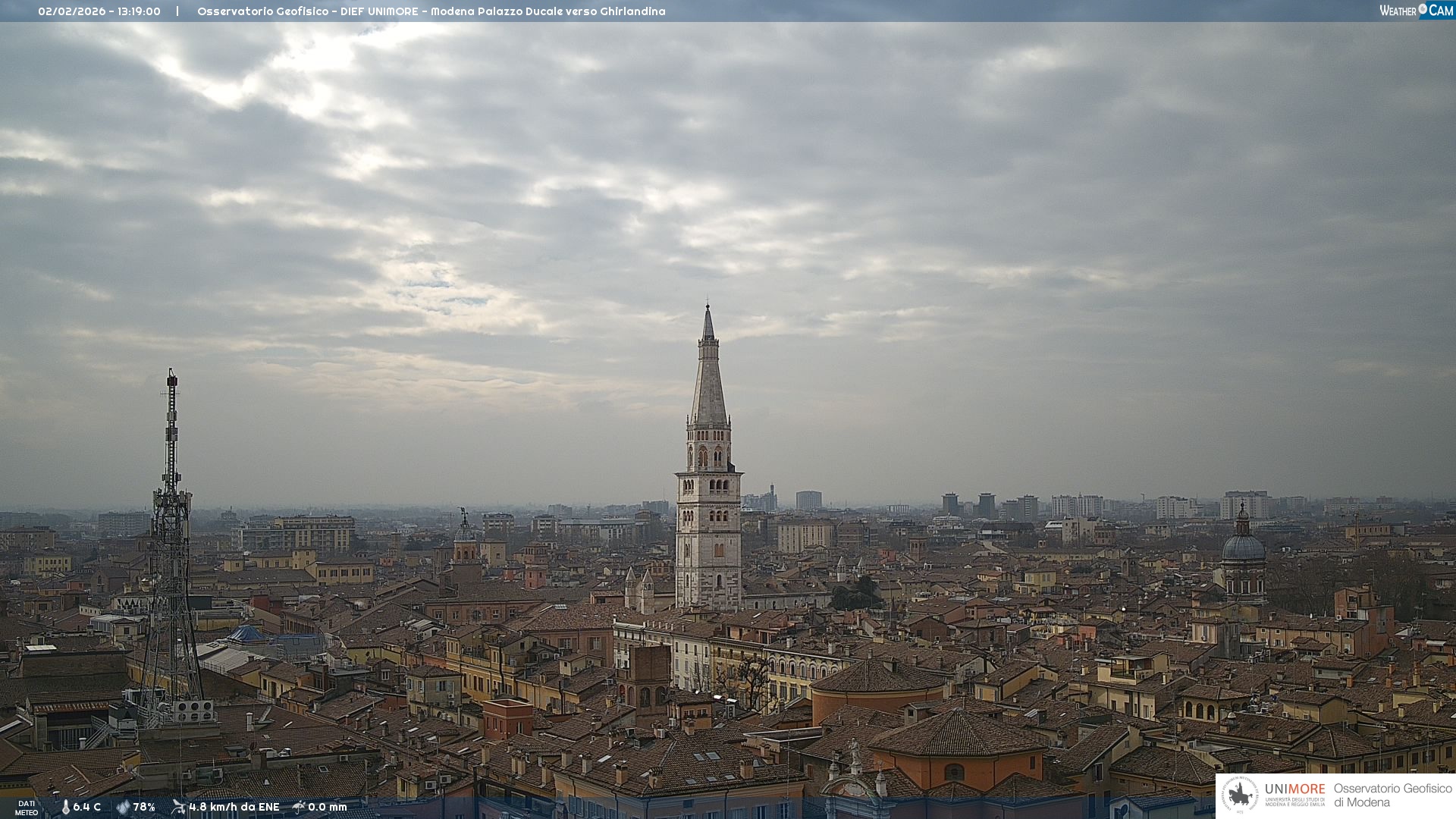
Task: Click the Osservatorio Geofisico di Modena text
Action: point(1392,795)
